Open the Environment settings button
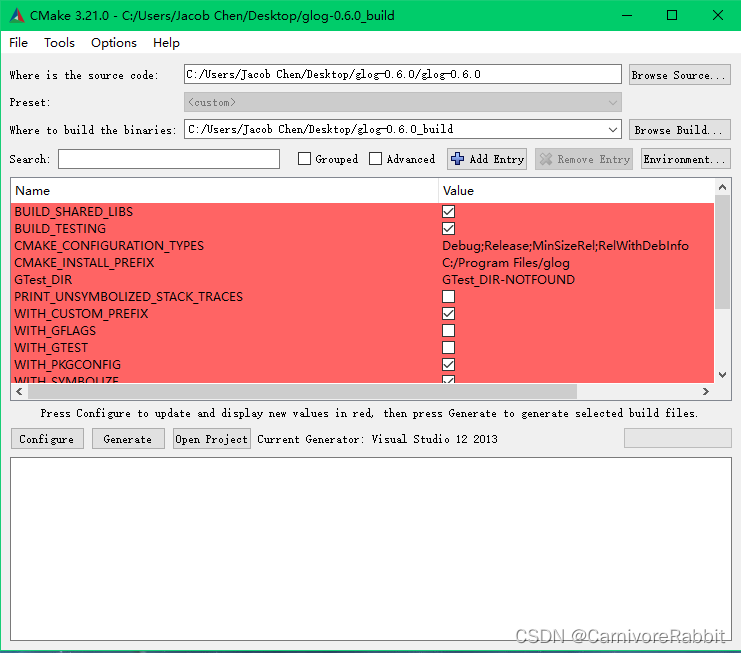Viewport: 741px width, 653px height. click(x=686, y=159)
